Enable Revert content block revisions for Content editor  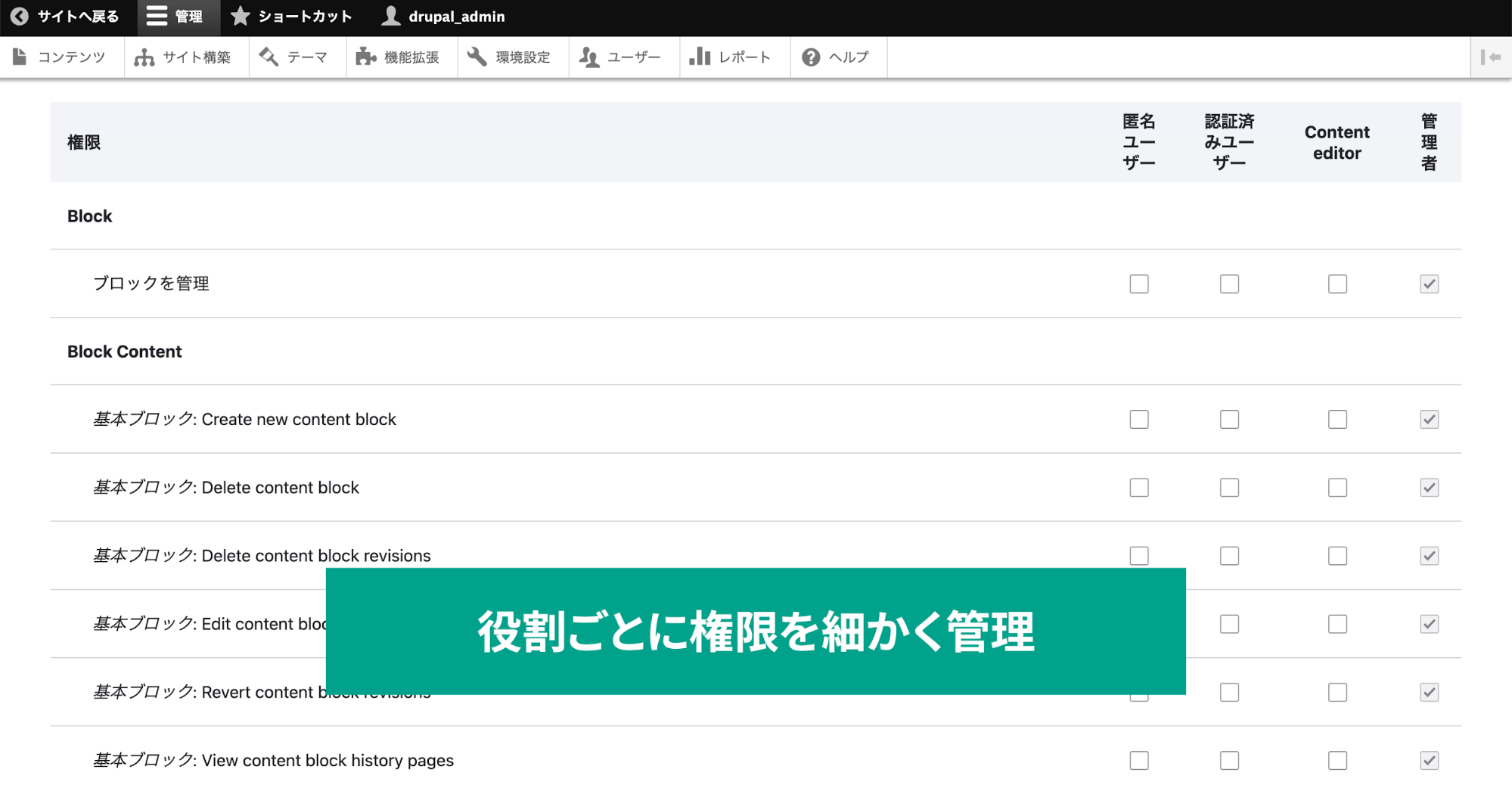pyautogui.click(x=1337, y=692)
